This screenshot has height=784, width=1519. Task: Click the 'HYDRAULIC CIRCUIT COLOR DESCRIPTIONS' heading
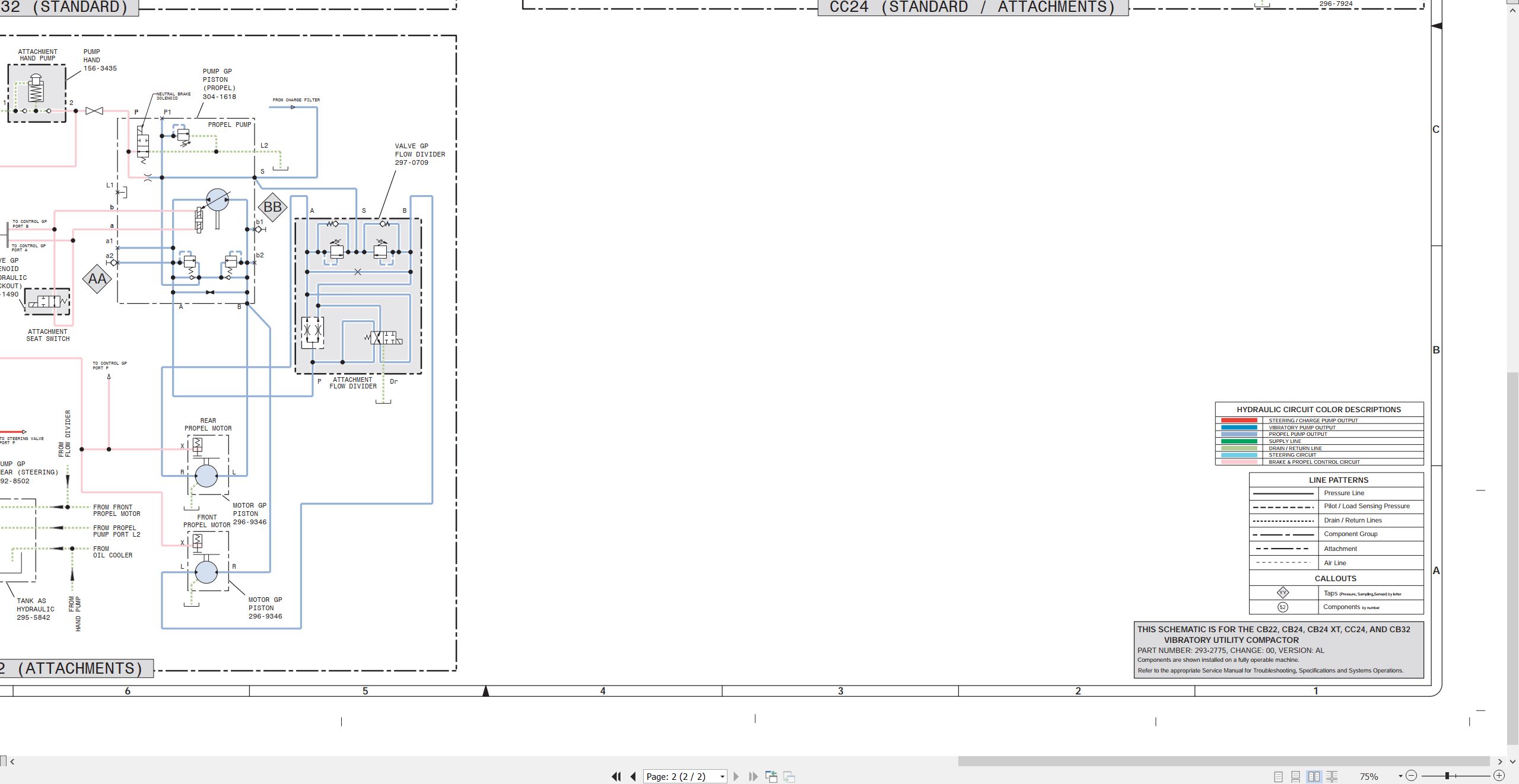[x=1318, y=409]
